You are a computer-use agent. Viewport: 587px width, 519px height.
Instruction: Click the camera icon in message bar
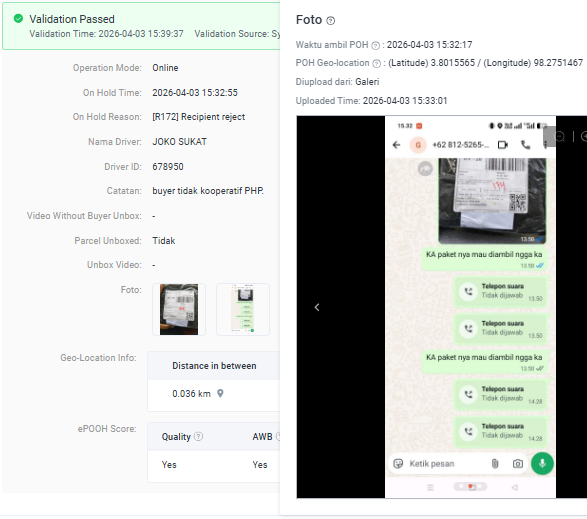517,464
